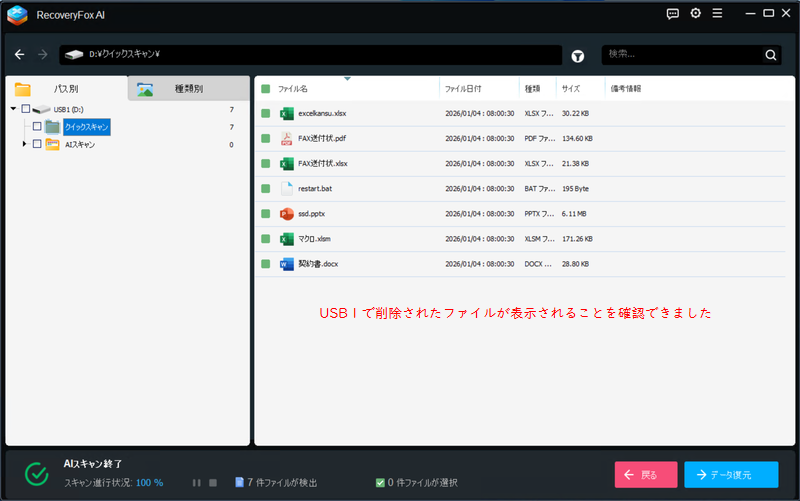Open the feedback chat icon
The image size is (800, 501).
[x=672, y=14]
